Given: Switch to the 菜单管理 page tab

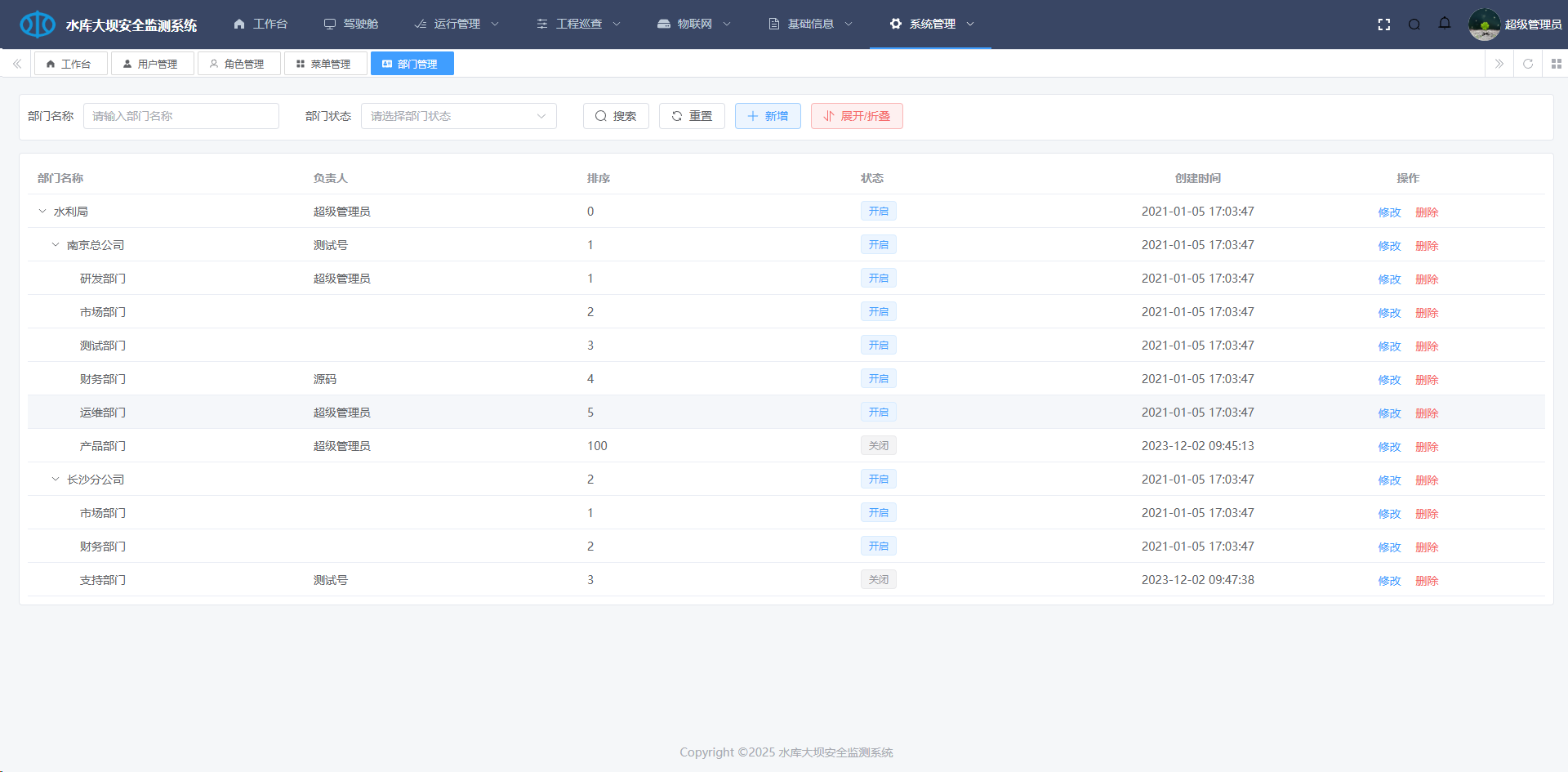Looking at the screenshot, I should coord(325,64).
